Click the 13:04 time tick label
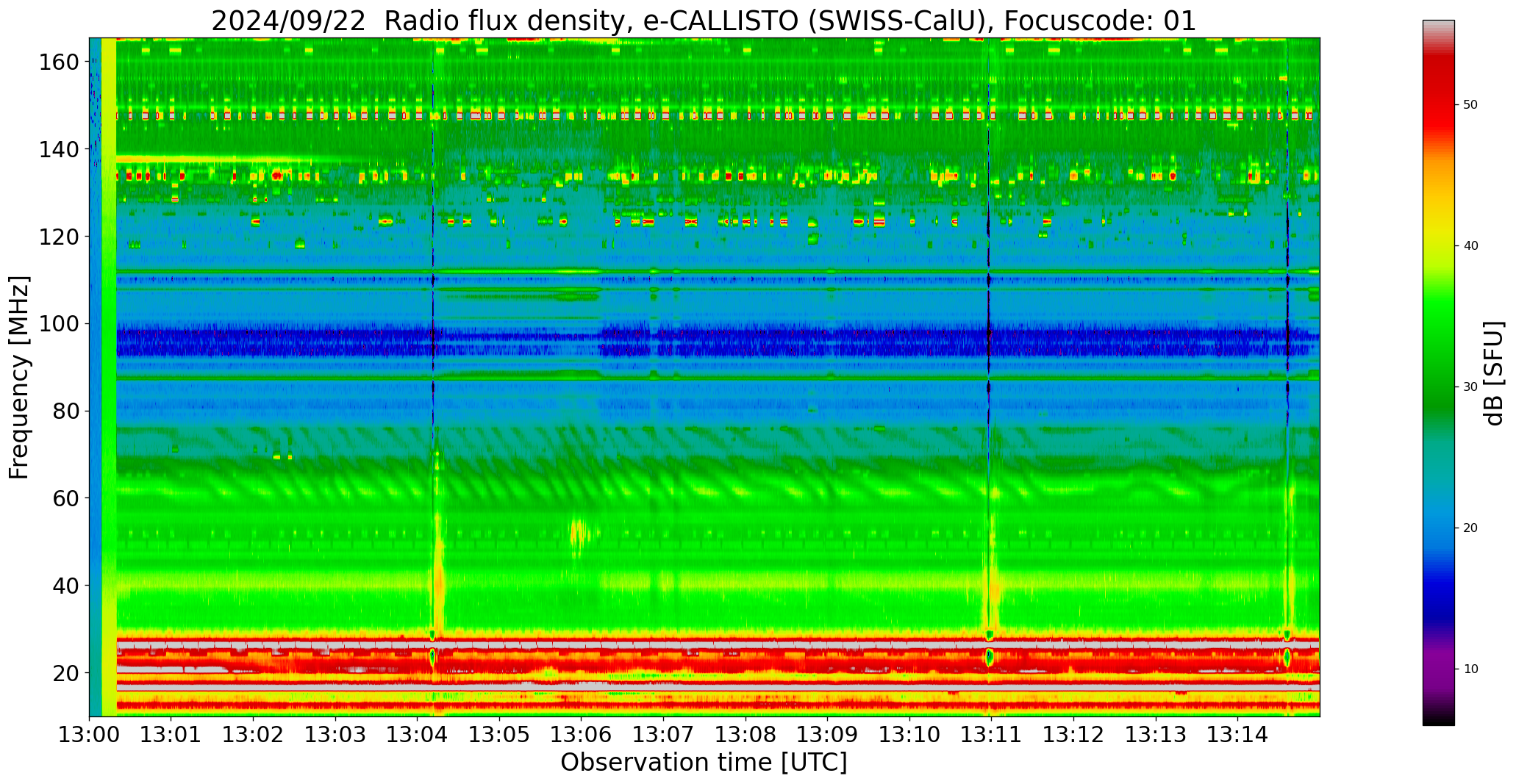 (x=418, y=734)
